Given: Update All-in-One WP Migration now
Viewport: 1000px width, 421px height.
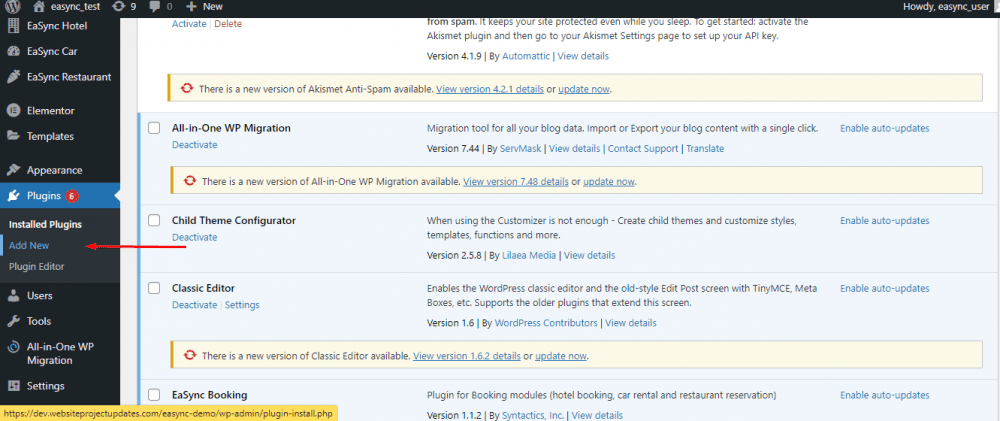Looking at the screenshot, I should [608, 182].
